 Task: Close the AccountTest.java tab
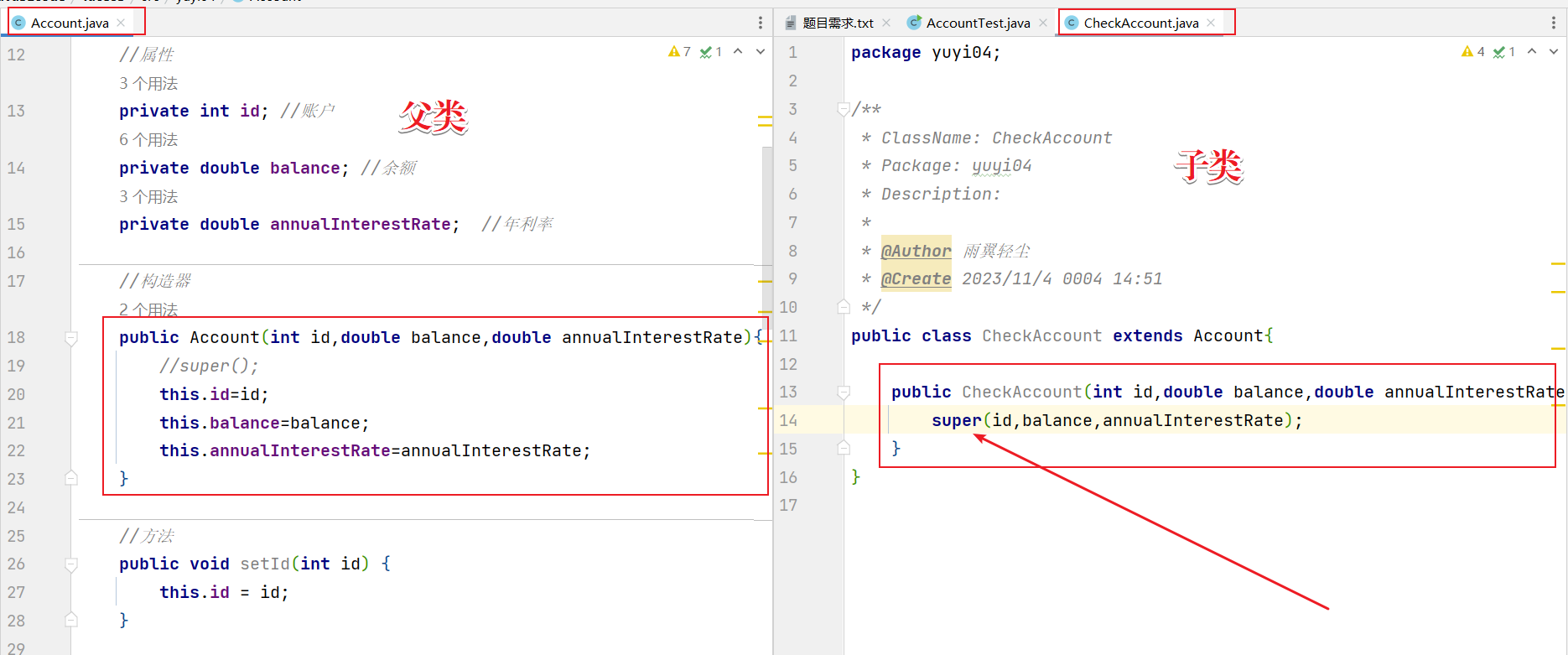click(x=1043, y=23)
